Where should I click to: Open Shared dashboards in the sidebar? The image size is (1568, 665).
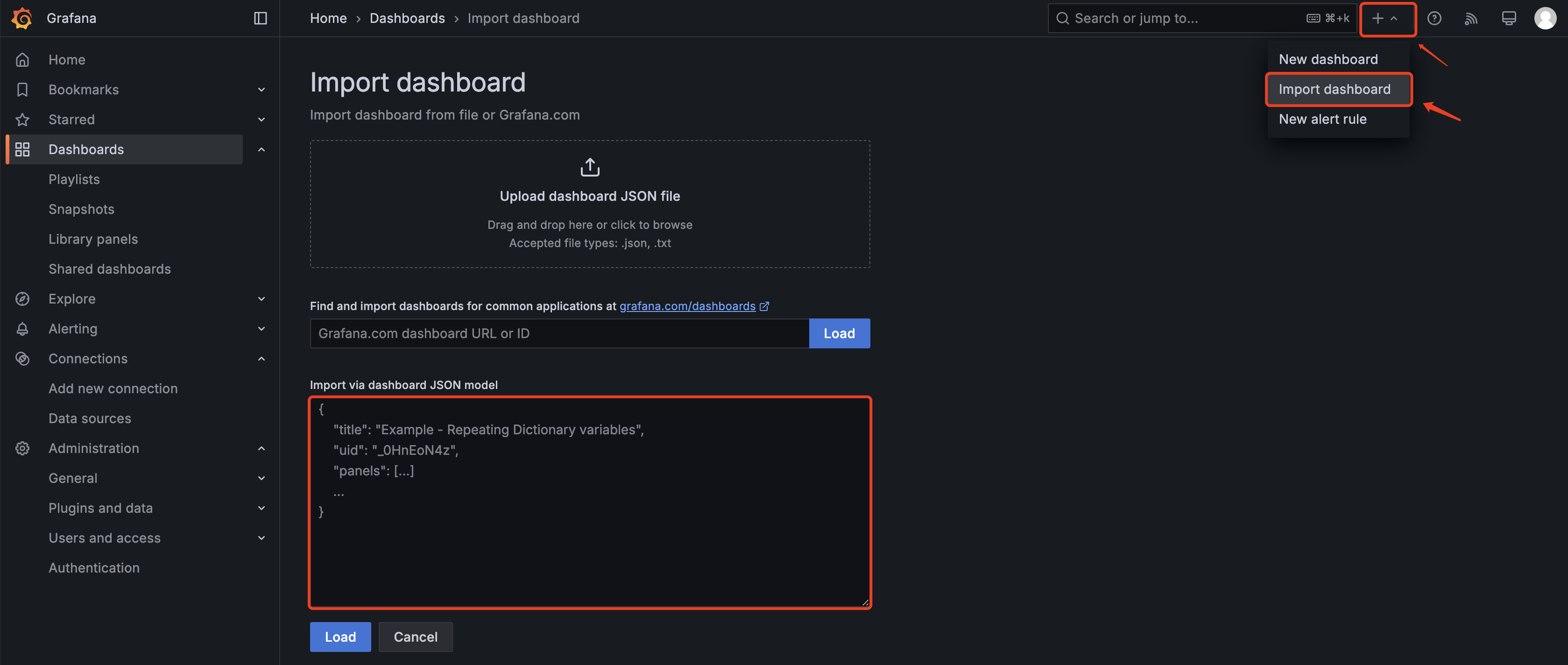(x=110, y=269)
